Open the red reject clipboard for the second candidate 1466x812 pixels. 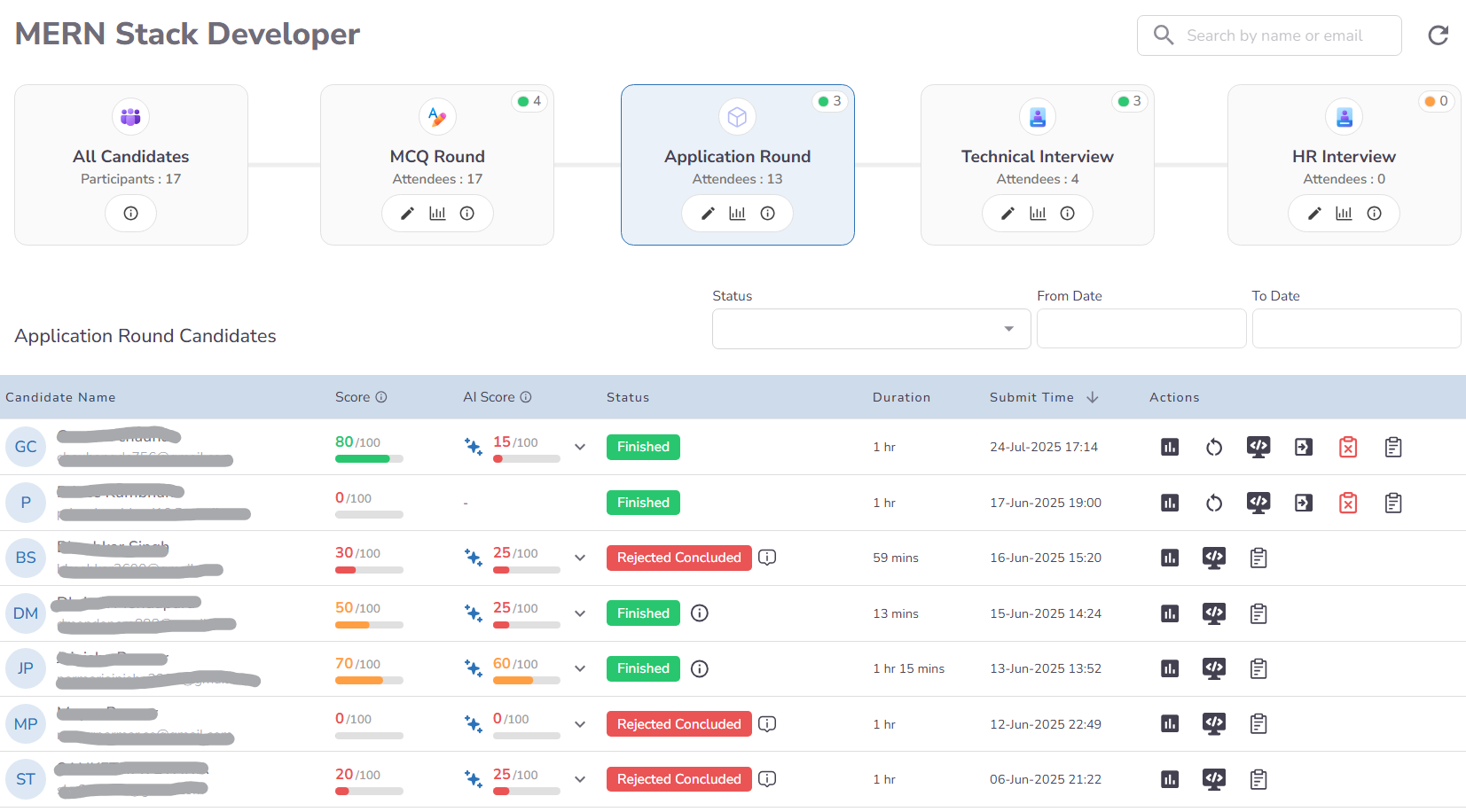(1348, 503)
